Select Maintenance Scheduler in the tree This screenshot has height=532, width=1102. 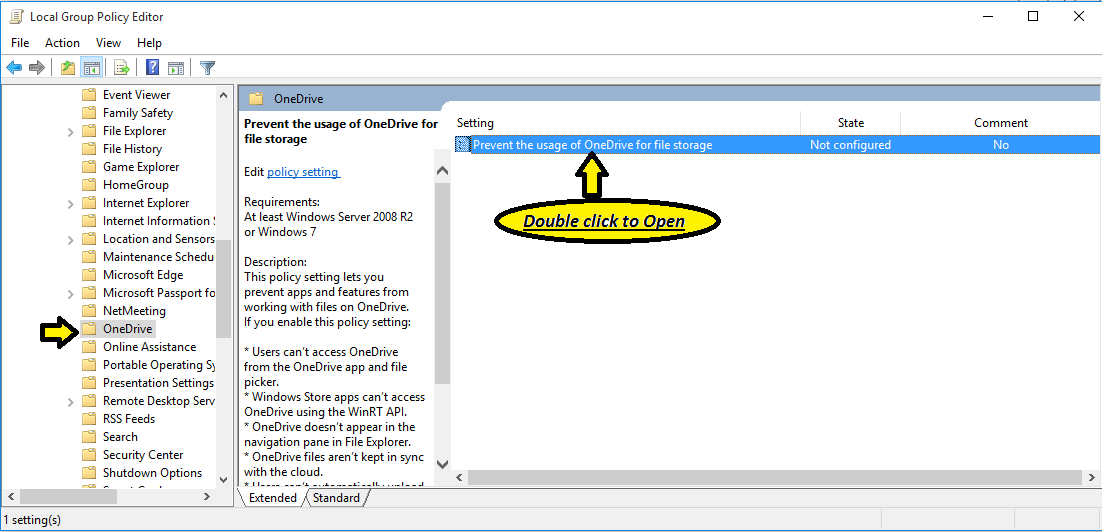click(158, 257)
